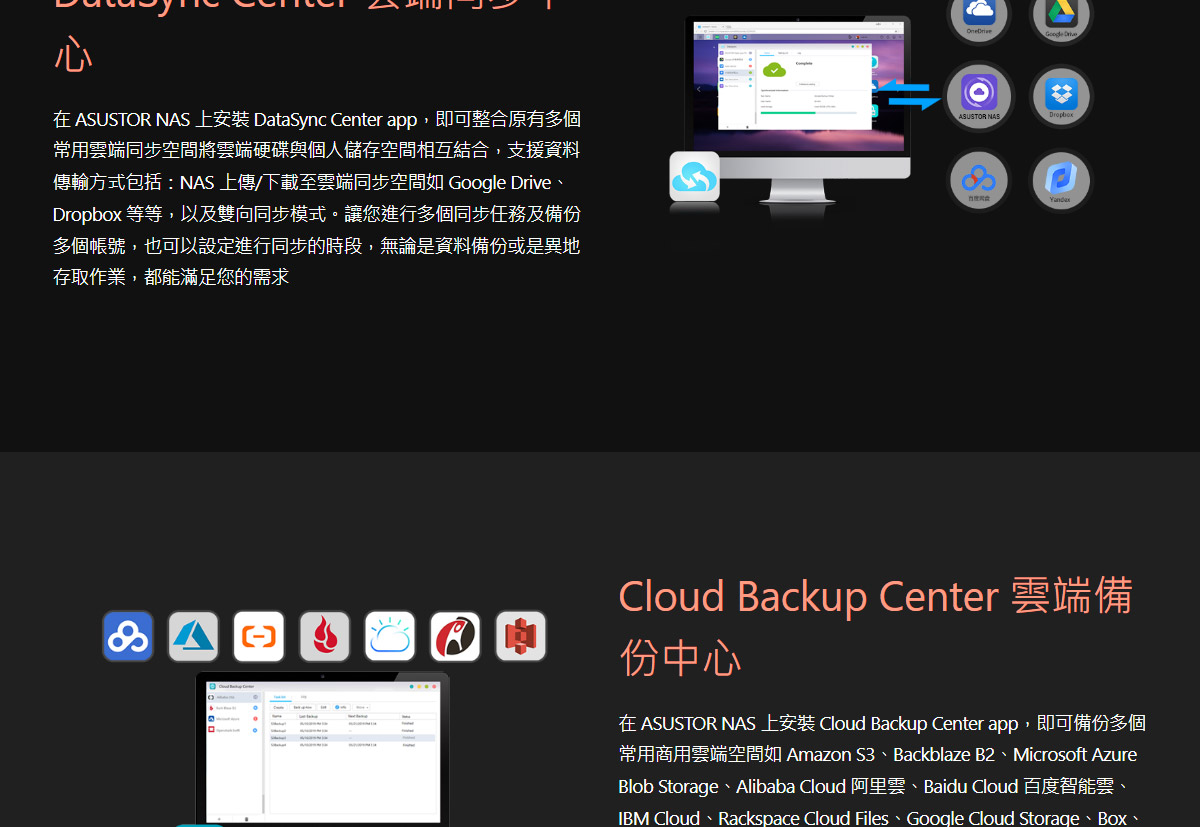1200x827 pixels.
Task: Select the Alibaba Cloud brackets icon
Action: pyautogui.click(x=258, y=636)
